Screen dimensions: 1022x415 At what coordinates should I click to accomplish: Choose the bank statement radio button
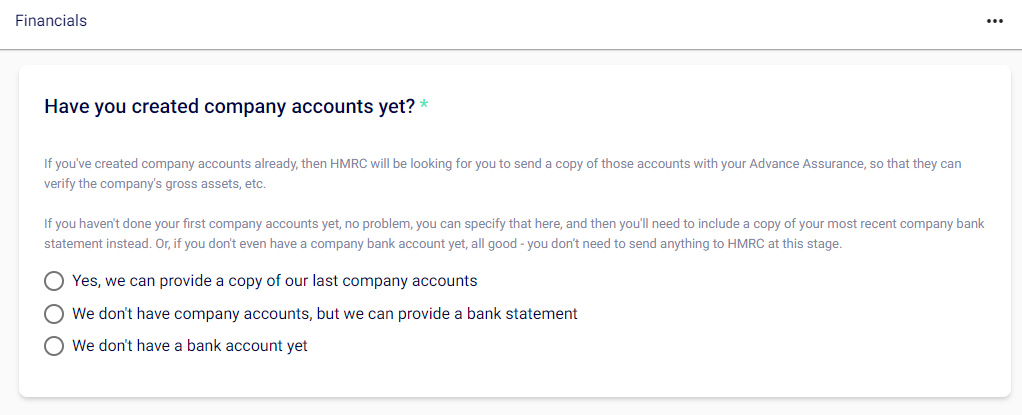click(x=55, y=314)
